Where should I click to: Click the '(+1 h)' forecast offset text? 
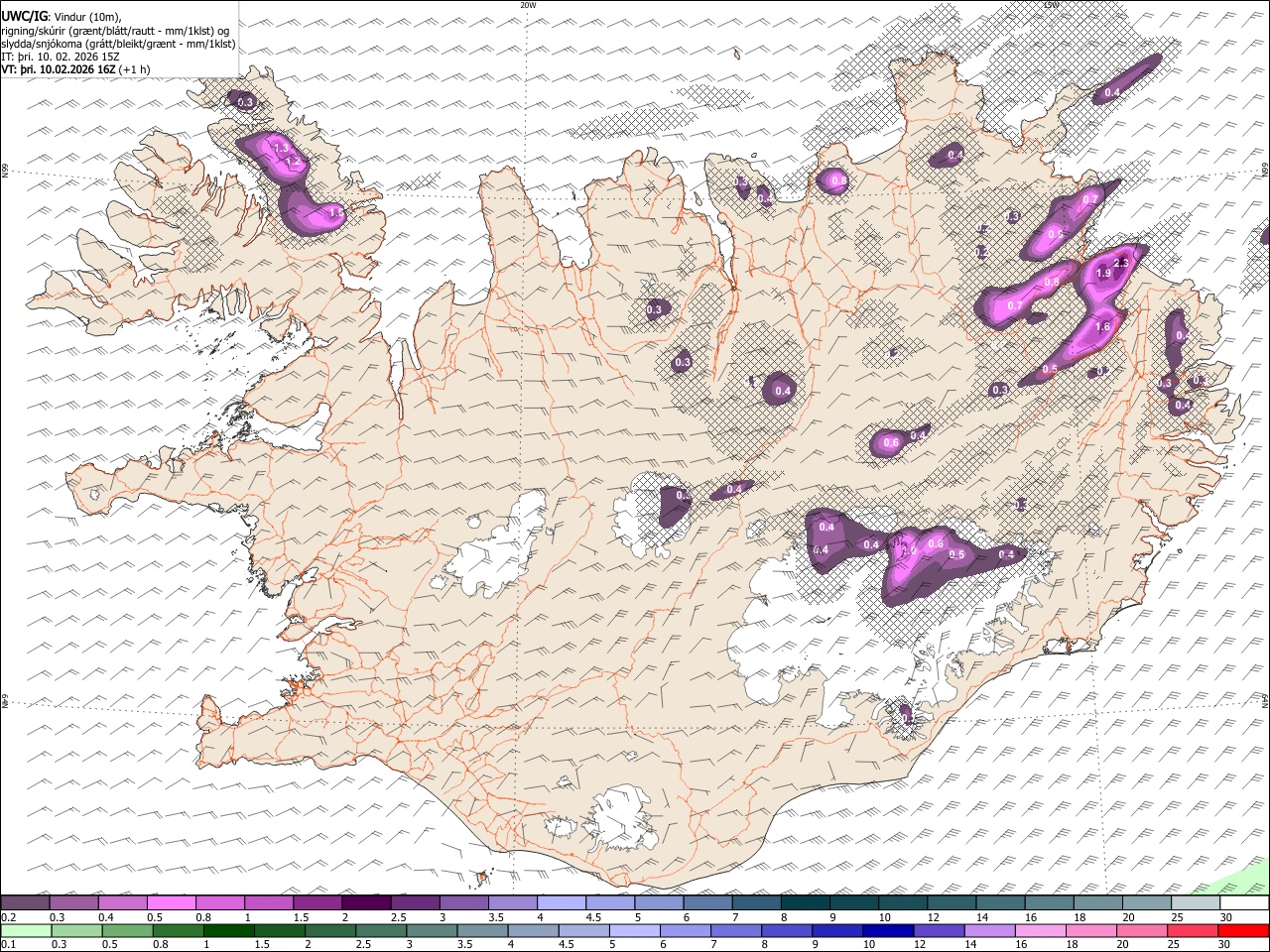[x=135, y=69]
